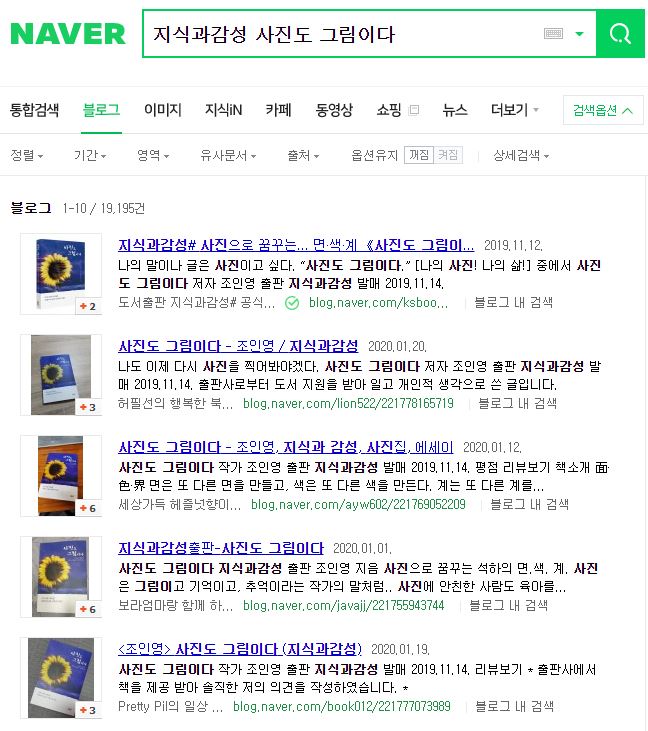Open result 지식과감성출판-사진도 그림이다
Image resolution: width=648 pixels, height=731 pixels.
[x=221, y=549]
